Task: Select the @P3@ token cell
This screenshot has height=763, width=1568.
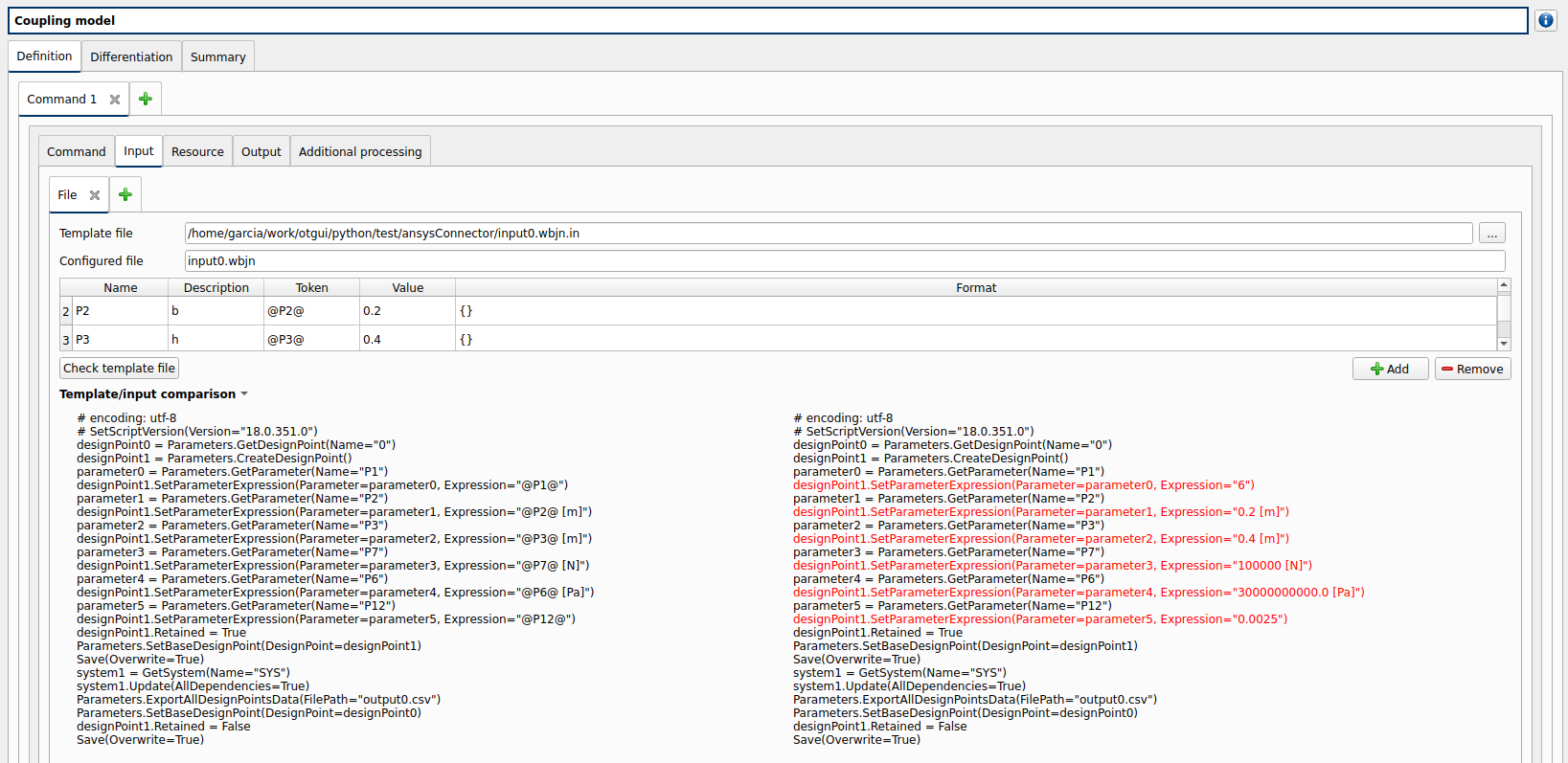Action: pyautogui.click(x=311, y=340)
